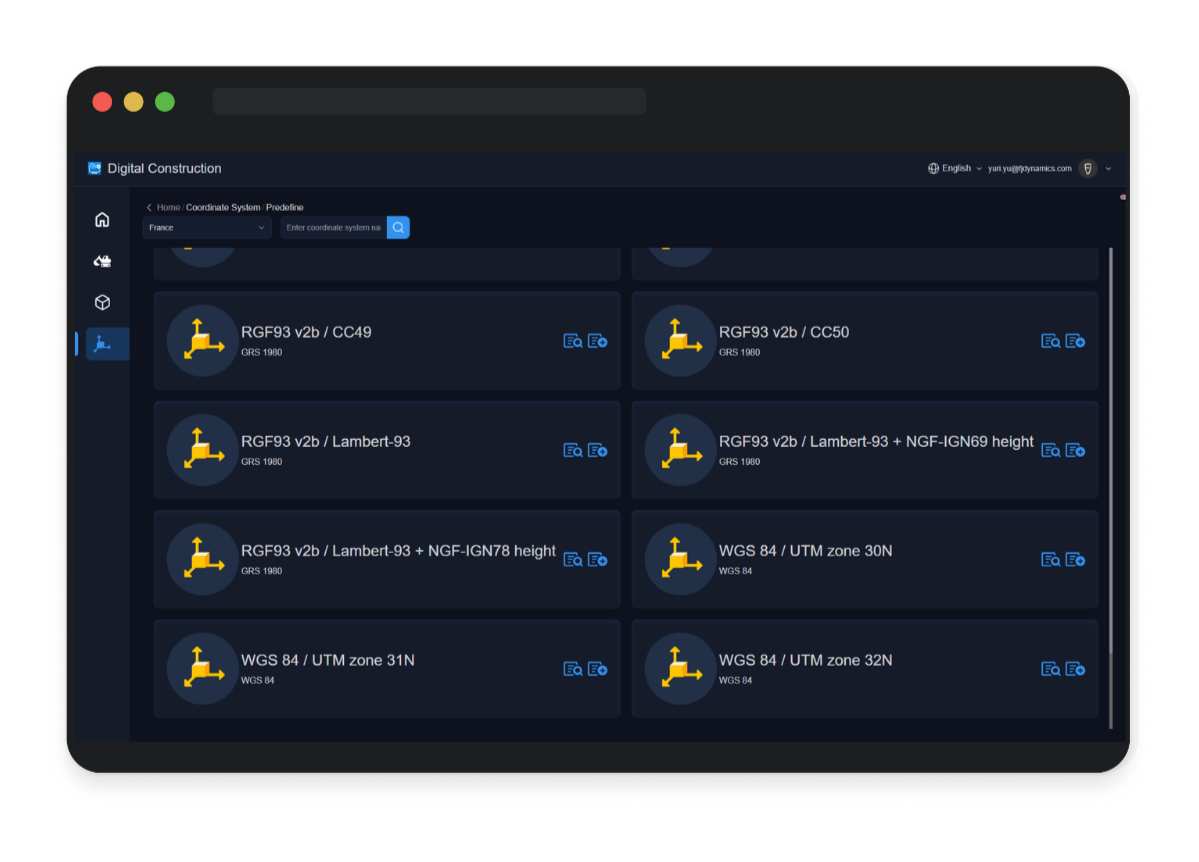The image size is (1199, 862).
Task: Open the 3D cube sidebar icon
Action: point(102,302)
